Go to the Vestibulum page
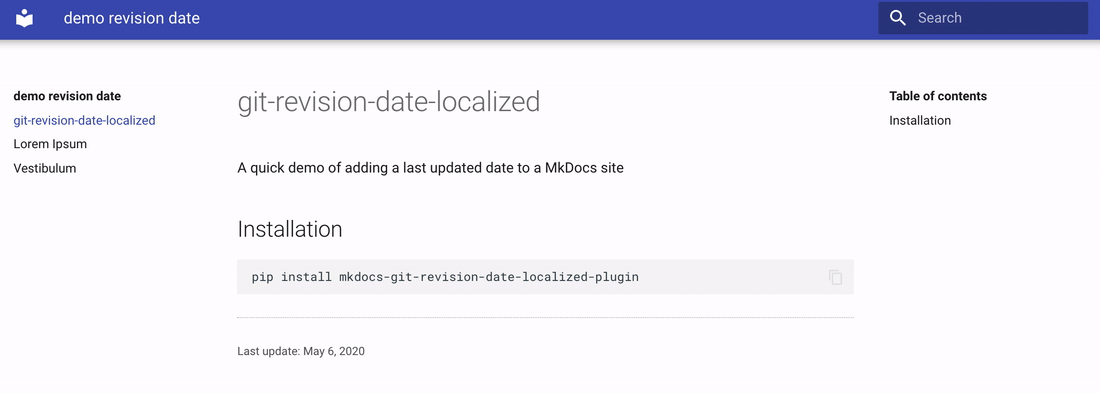 click(x=45, y=168)
